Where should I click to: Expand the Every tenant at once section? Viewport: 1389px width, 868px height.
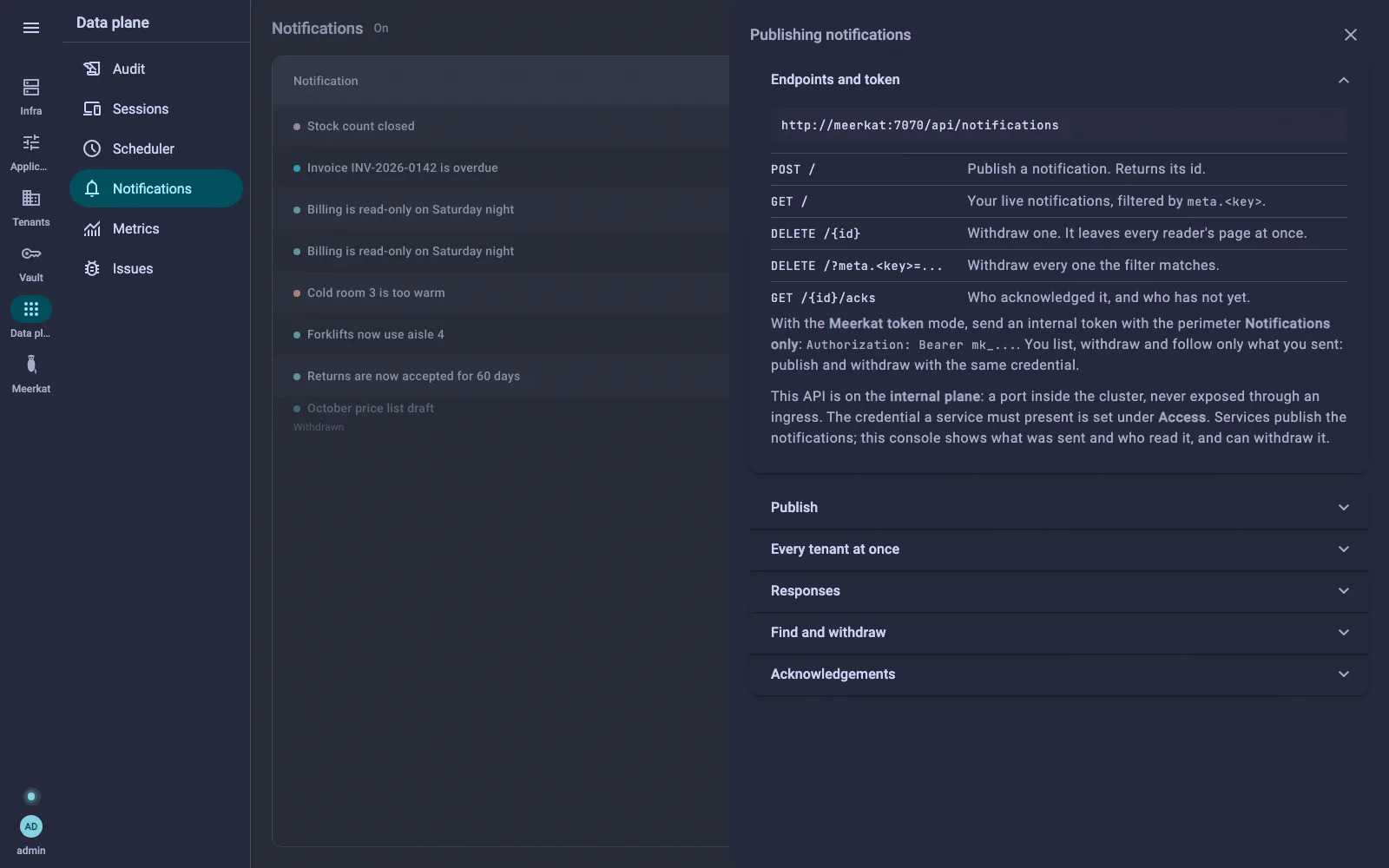coord(1058,549)
